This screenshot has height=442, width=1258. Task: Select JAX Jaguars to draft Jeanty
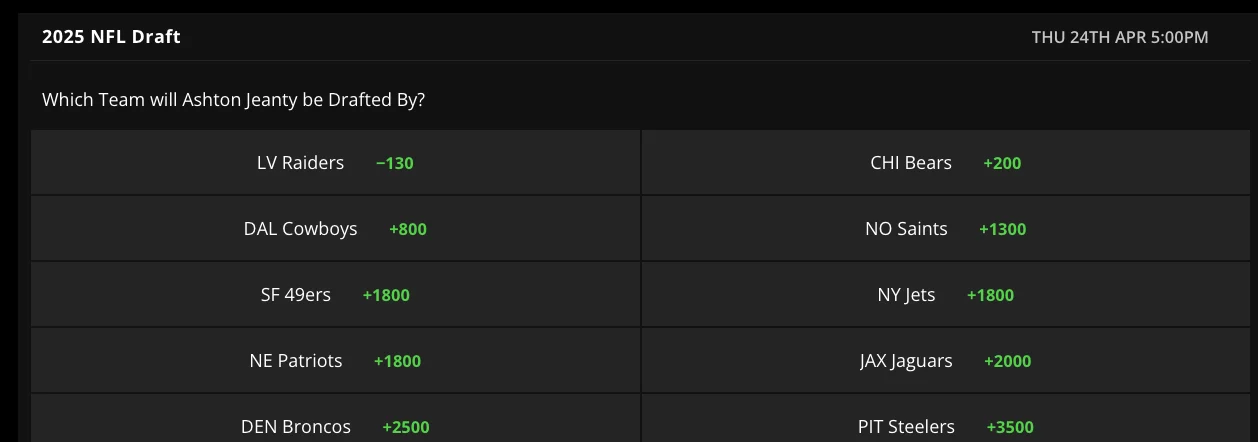(945, 361)
